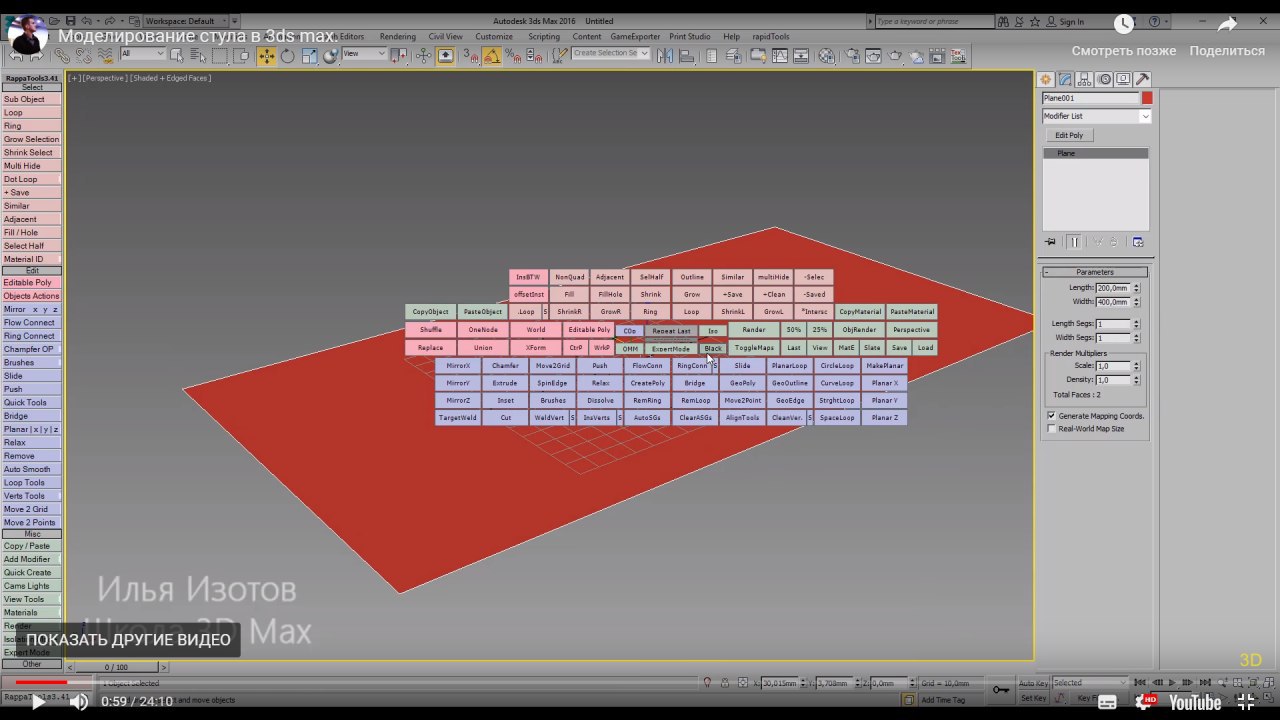Click Editable Poly in RappaTools sidebar
This screenshot has width=1280, height=720.
[31, 282]
